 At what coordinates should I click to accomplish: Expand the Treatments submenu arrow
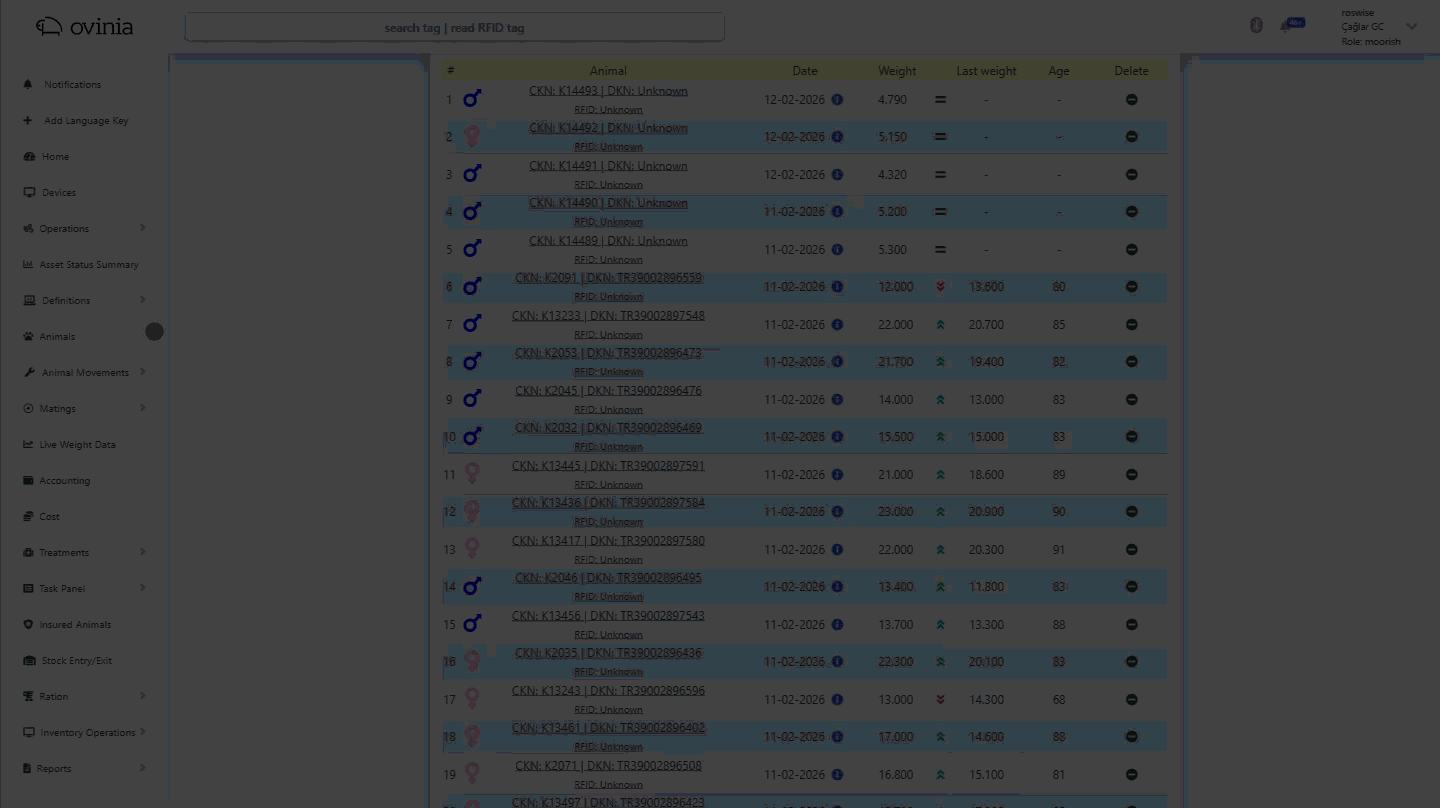pyautogui.click(x=143, y=552)
